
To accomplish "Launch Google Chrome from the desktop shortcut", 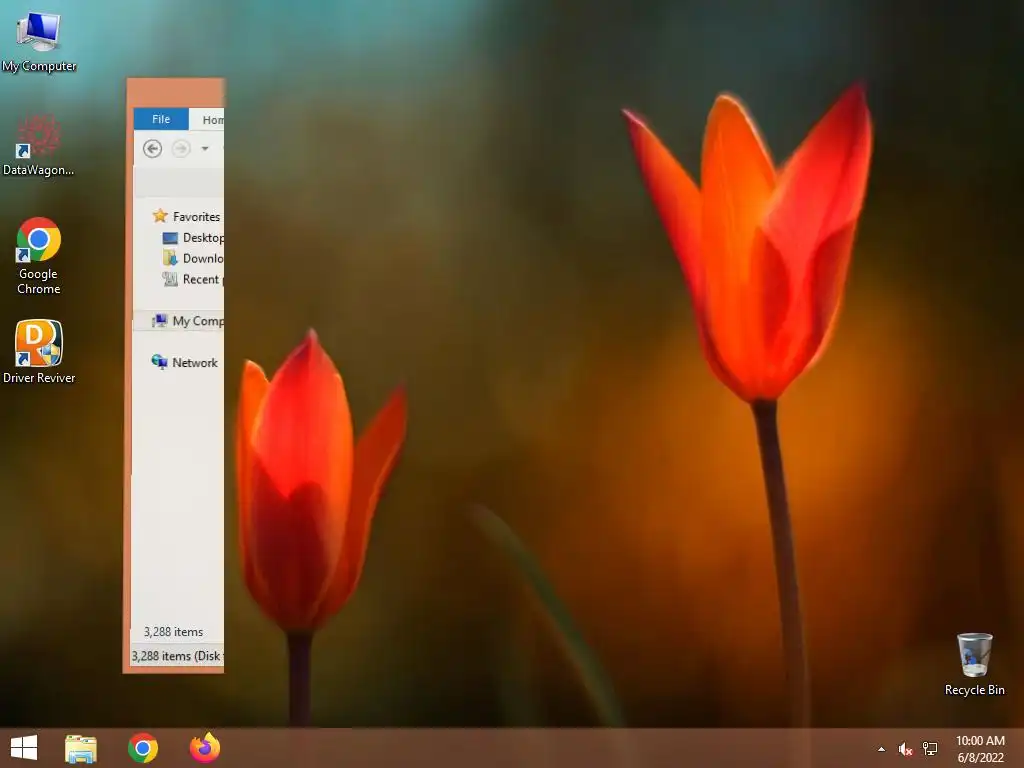I will tap(39, 256).
